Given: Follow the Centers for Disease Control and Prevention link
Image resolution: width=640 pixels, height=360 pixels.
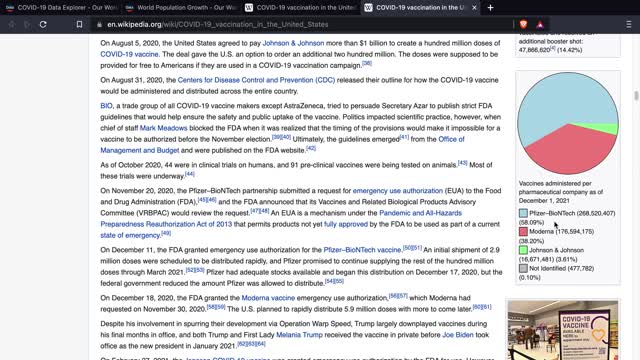Looking at the screenshot, I should [256, 80].
